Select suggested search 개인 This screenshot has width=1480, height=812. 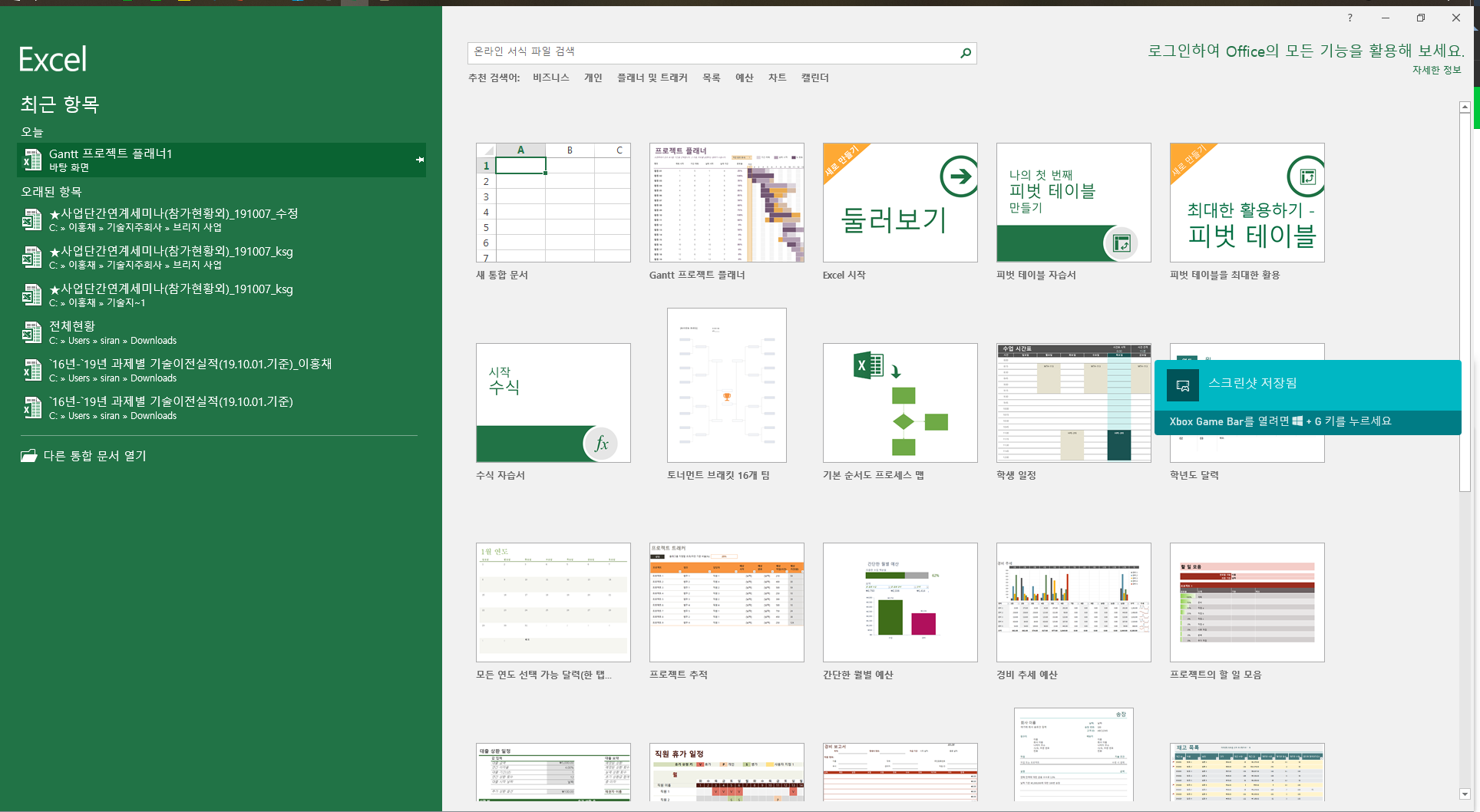(x=593, y=78)
